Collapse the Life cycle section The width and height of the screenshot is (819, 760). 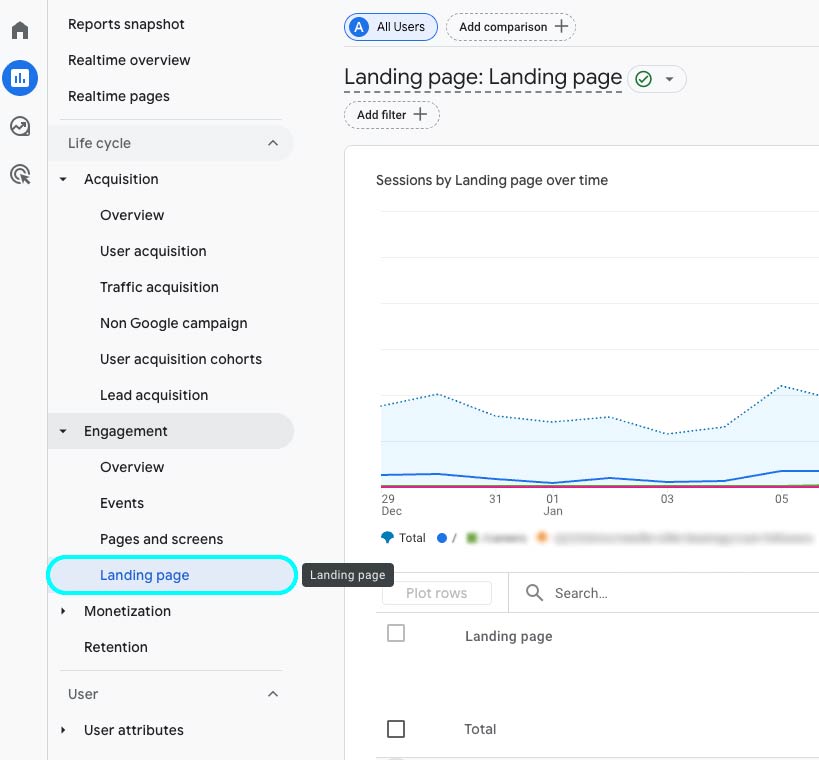click(273, 143)
